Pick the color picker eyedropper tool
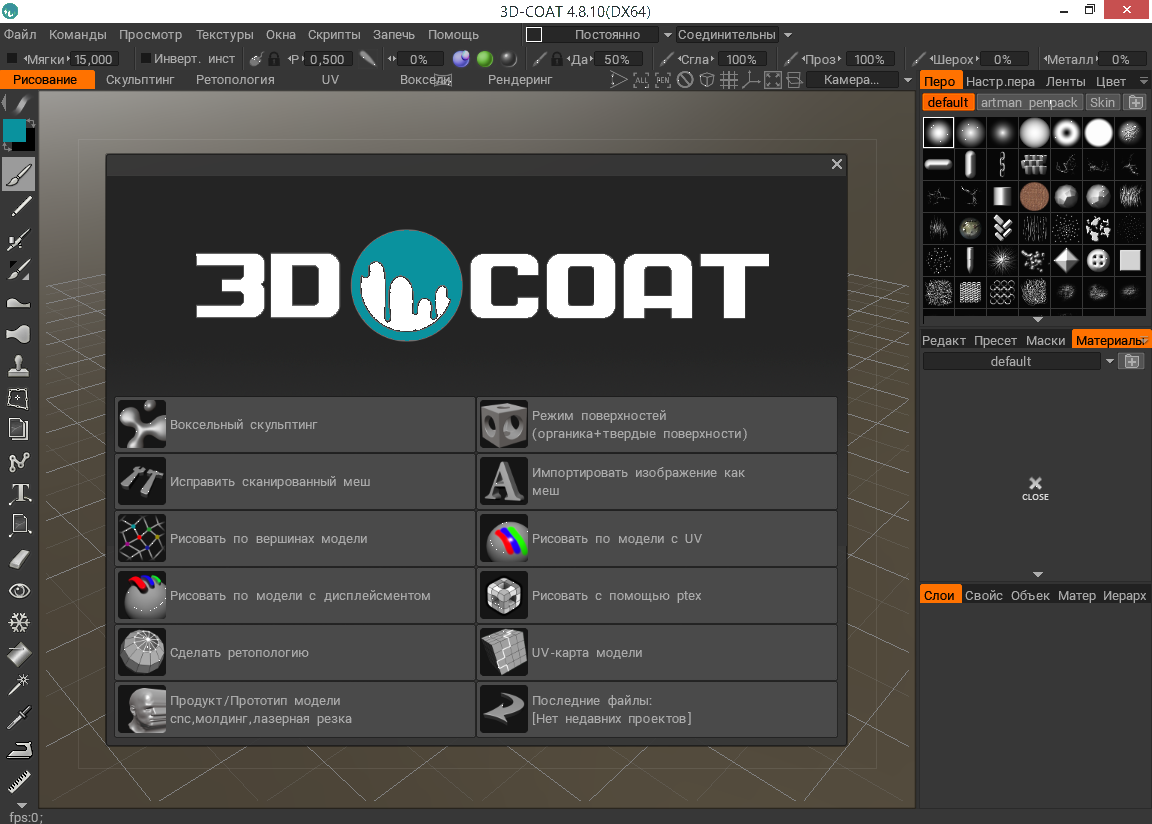The height and width of the screenshot is (824, 1152). 18,717
